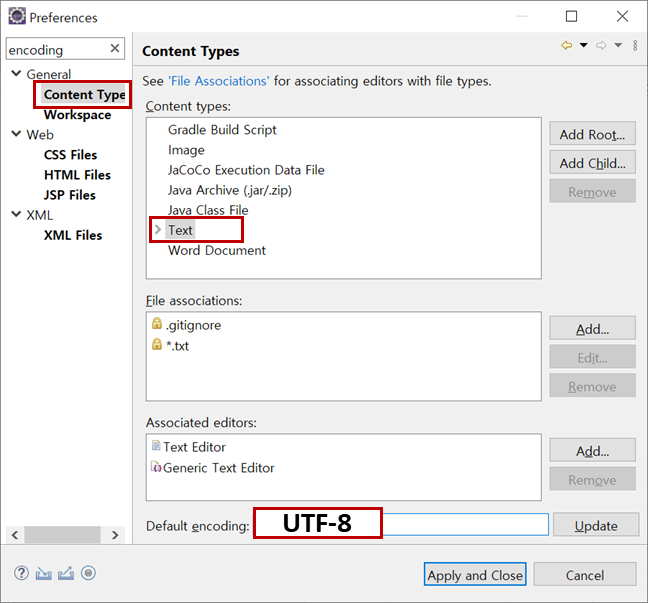This screenshot has height=603, width=648.
Task: Open back navigation history dropdown
Action: tap(584, 45)
